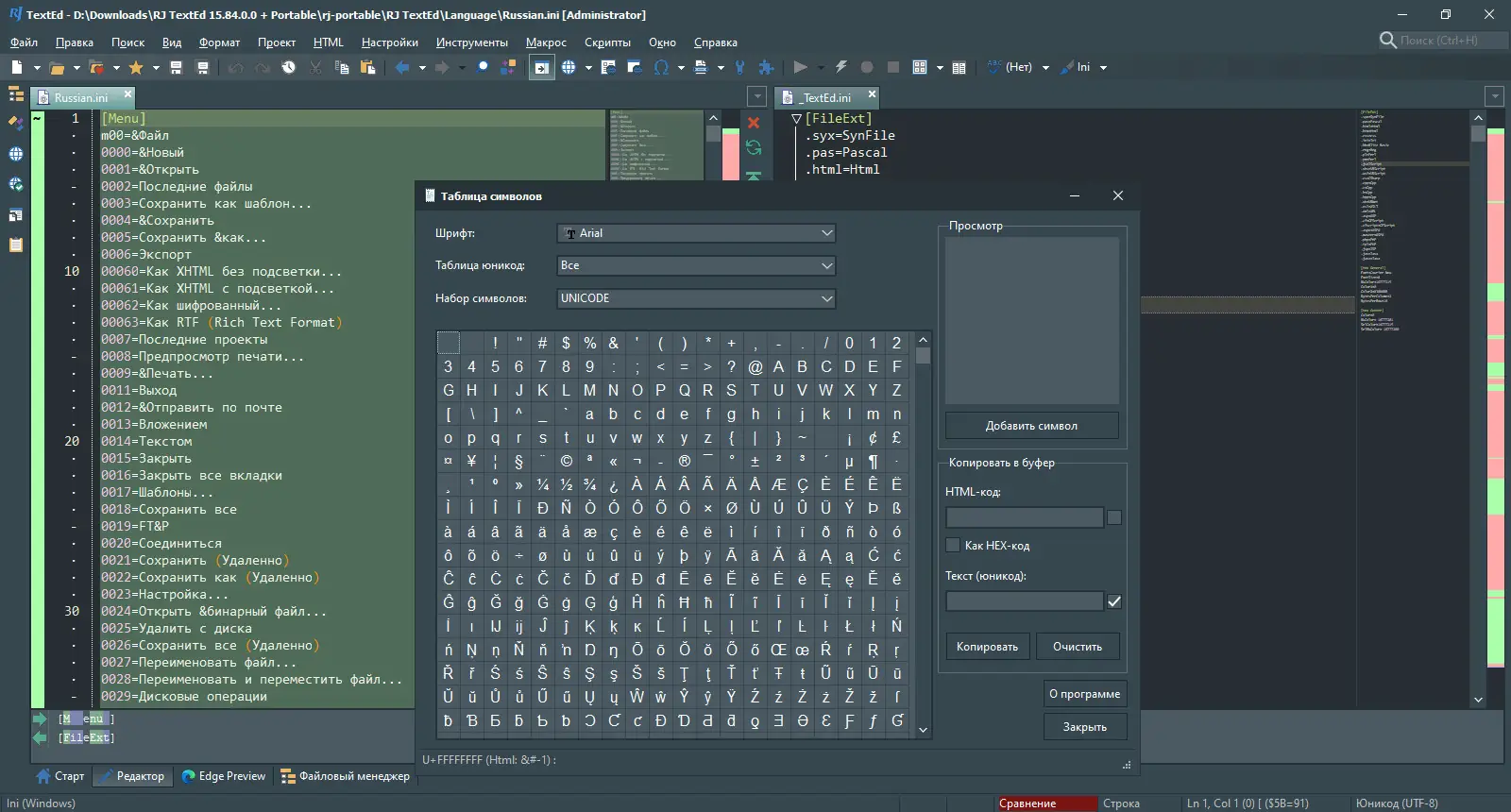Toggle the checkbox beside HTML-код field
This screenshot has width=1511, height=812.
point(1114,517)
